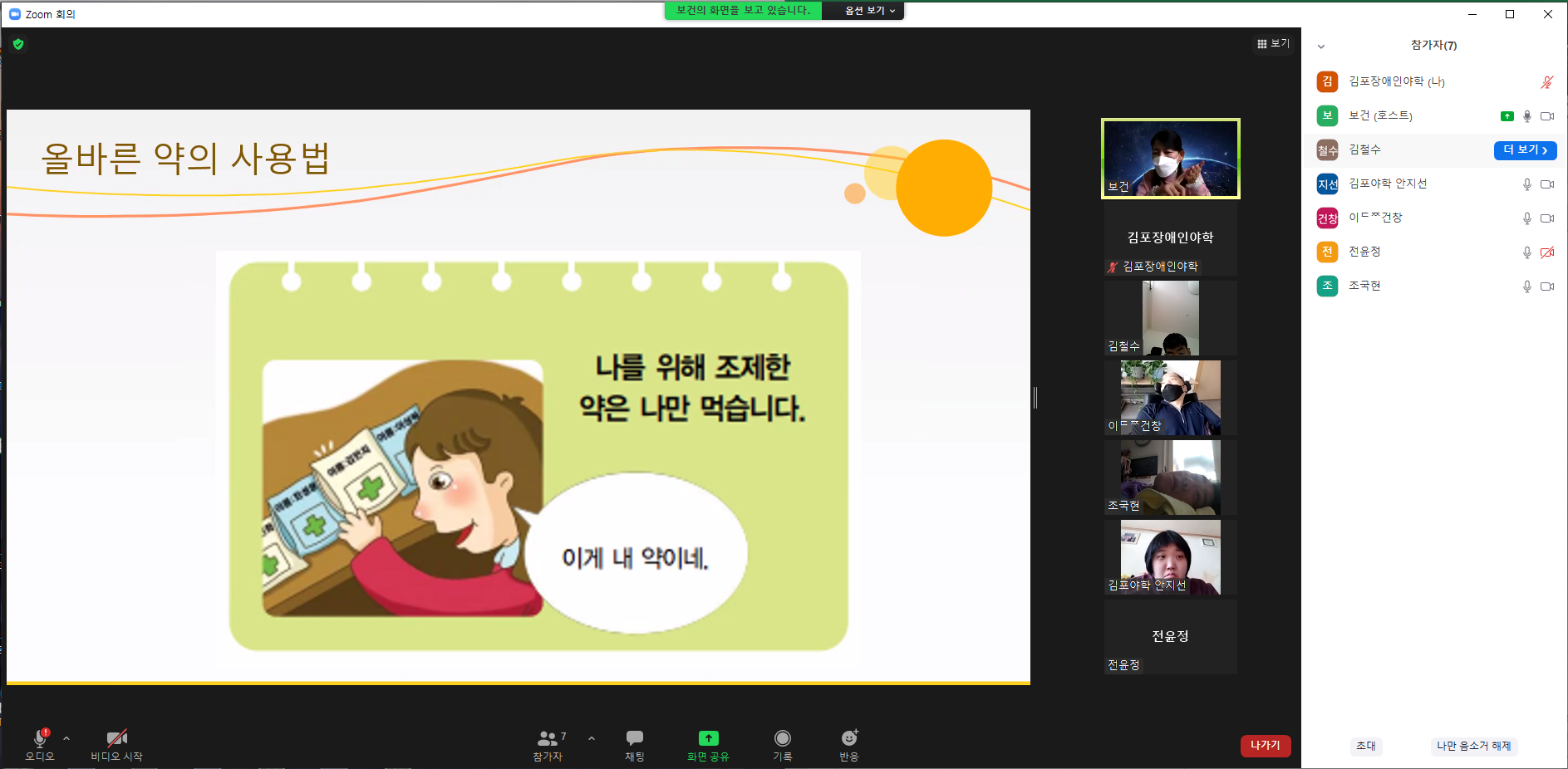The width and height of the screenshot is (1568, 769).
Task: Select participant 김포야학 안지선 in list
Action: (x=1434, y=184)
